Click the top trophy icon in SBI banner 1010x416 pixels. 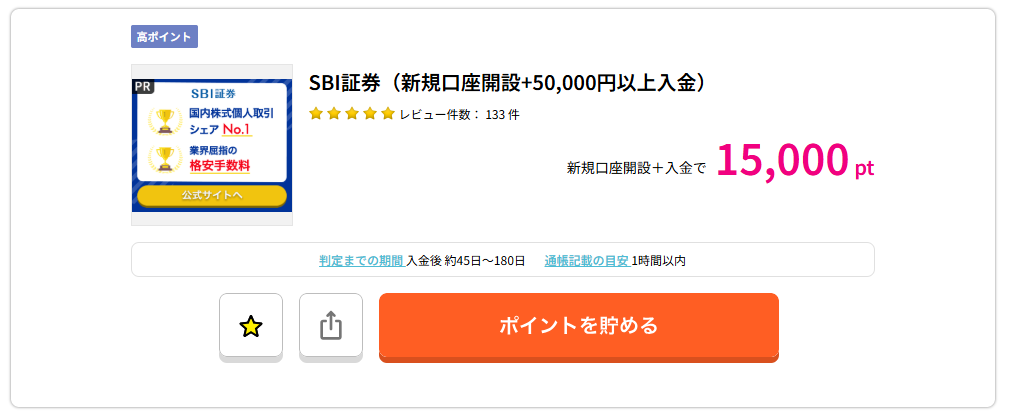point(166,120)
